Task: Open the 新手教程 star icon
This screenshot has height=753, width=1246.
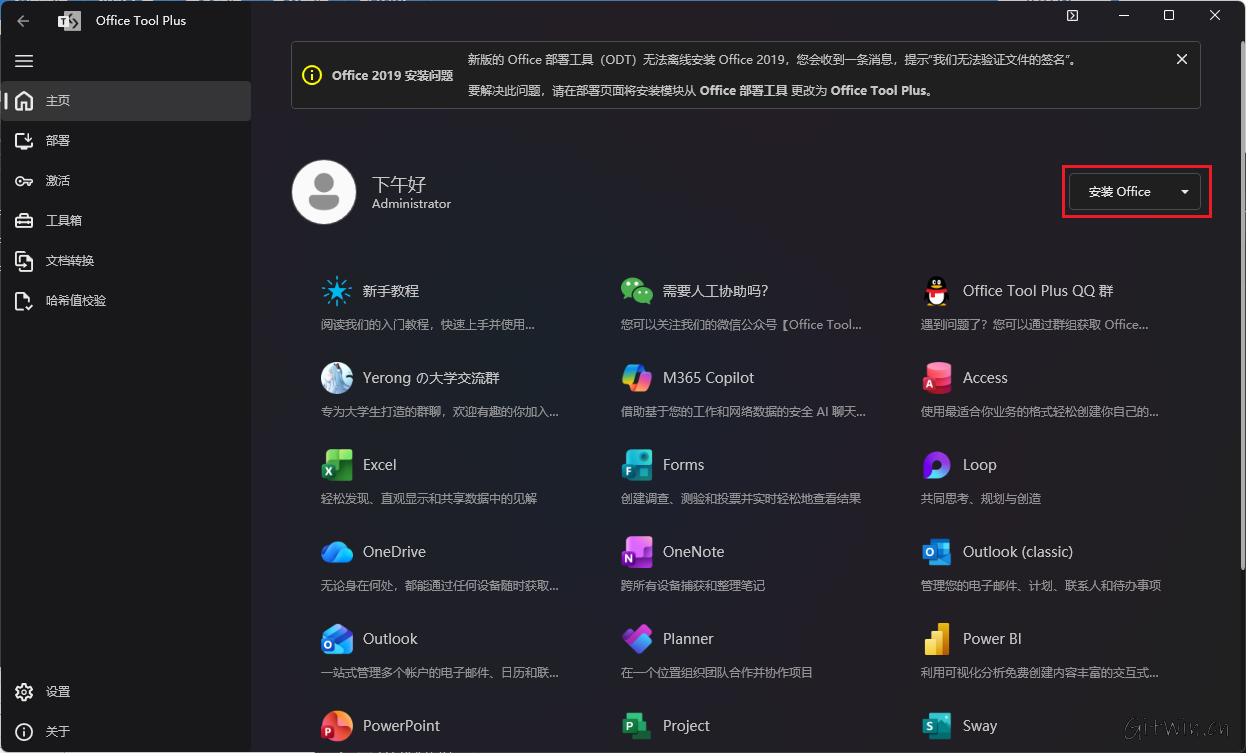Action: point(337,291)
